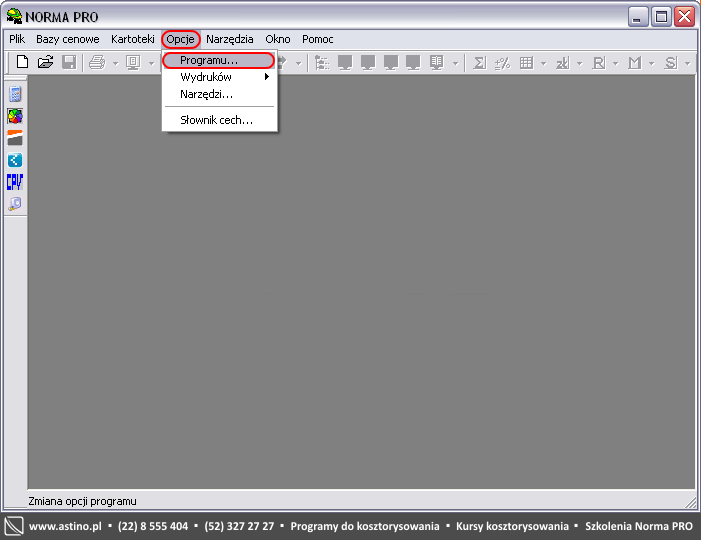Screen dimensions: 701x540
Task: Click the printer icon in toolbar
Action: point(97,62)
